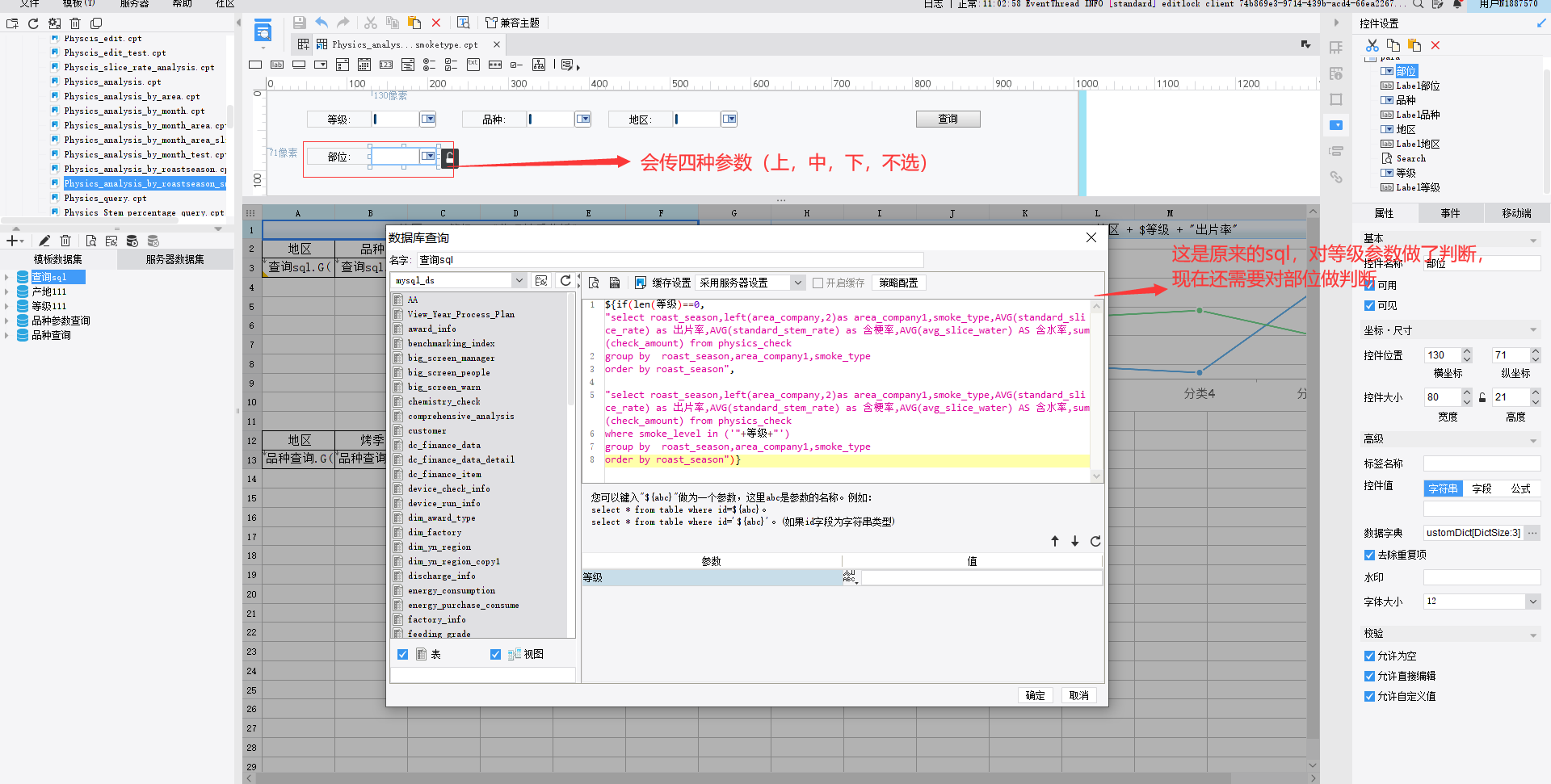The height and width of the screenshot is (784, 1551).
Task: Toggle the 视图 checkbox in query dialog
Action: pyautogui.click(x=495, y=654)
